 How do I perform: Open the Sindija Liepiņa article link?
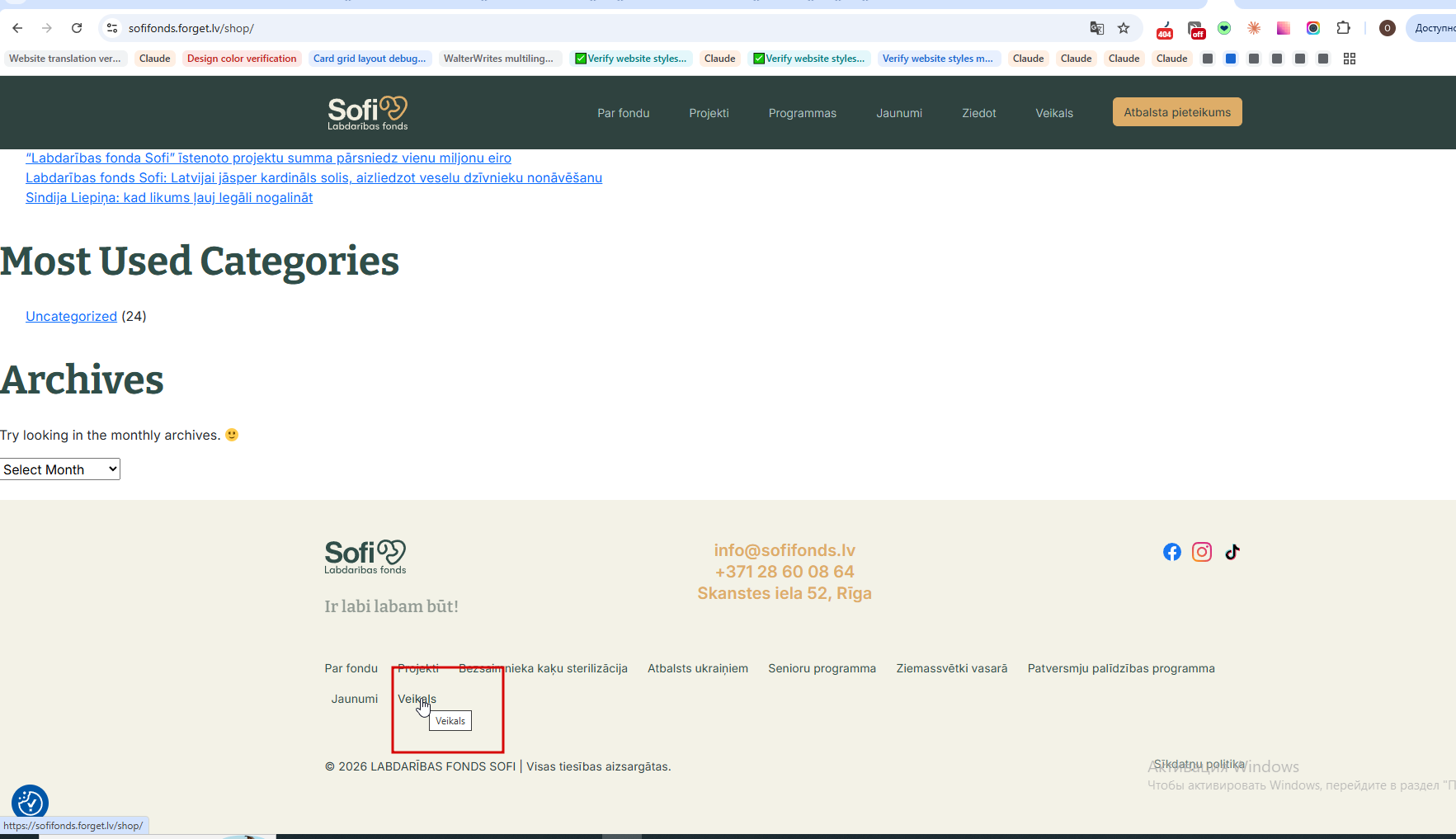click(x=169, y=197)
